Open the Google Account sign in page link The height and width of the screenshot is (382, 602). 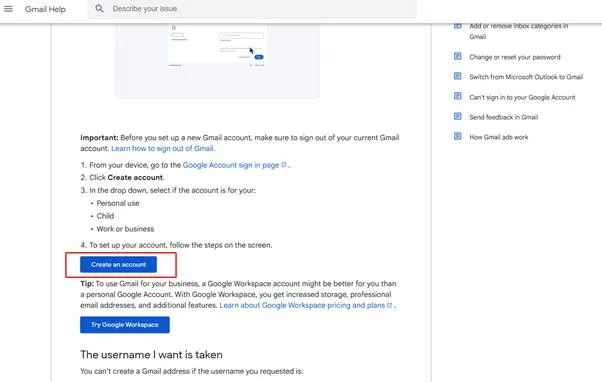[231, 165]
